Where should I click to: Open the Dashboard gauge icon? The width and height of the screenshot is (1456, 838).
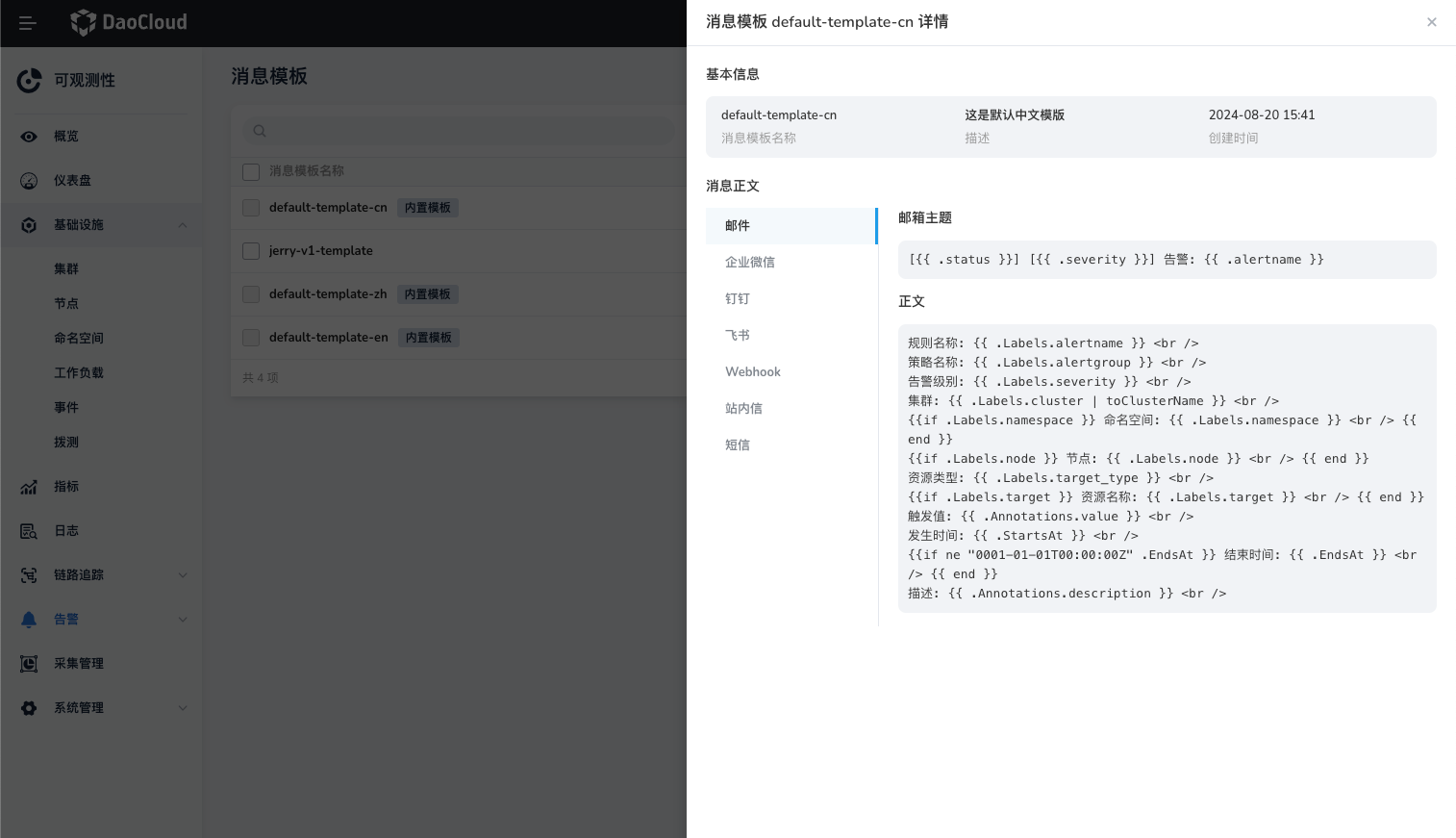coord(29,181)
